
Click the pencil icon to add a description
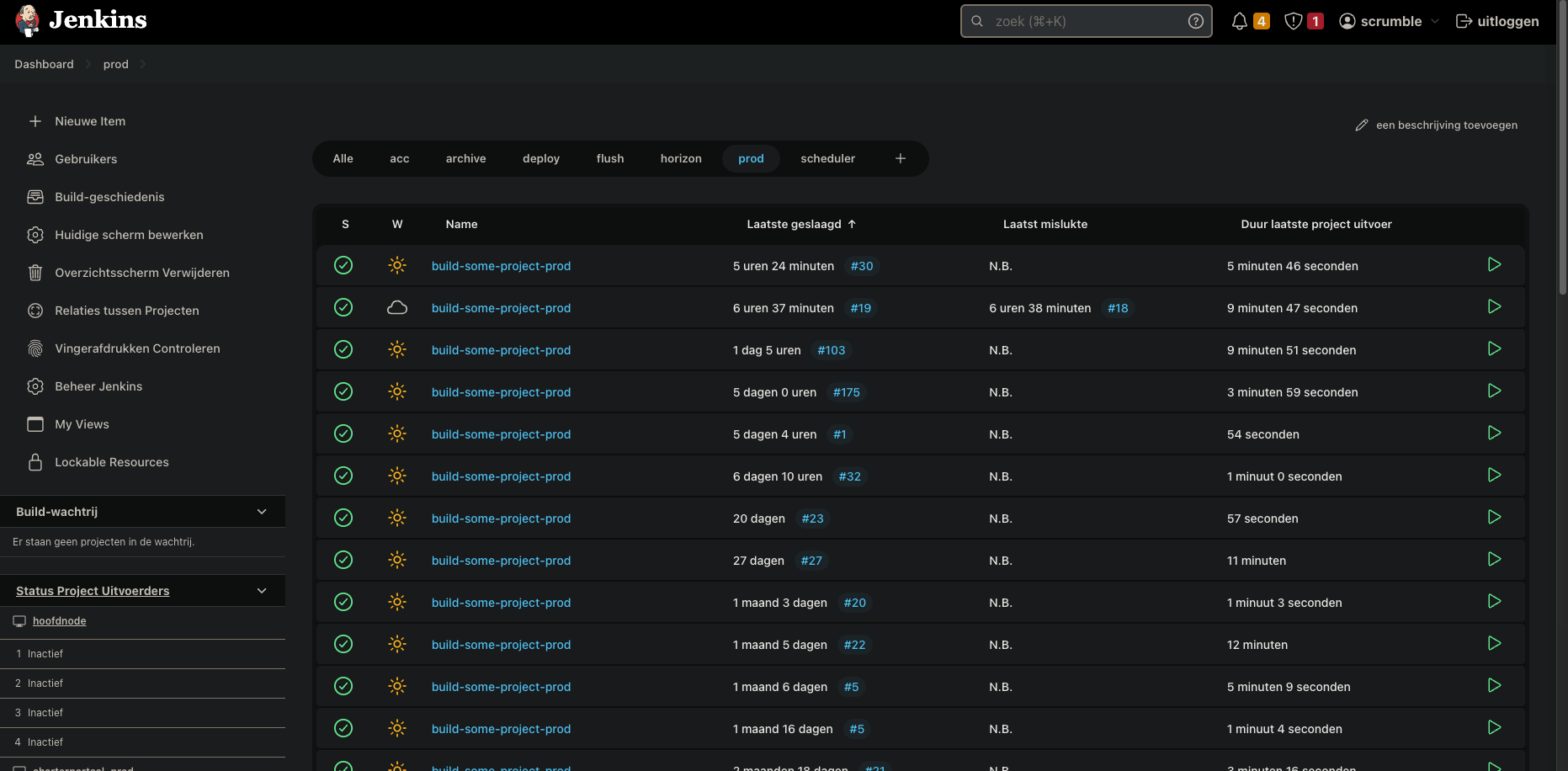click(1361, 125)
